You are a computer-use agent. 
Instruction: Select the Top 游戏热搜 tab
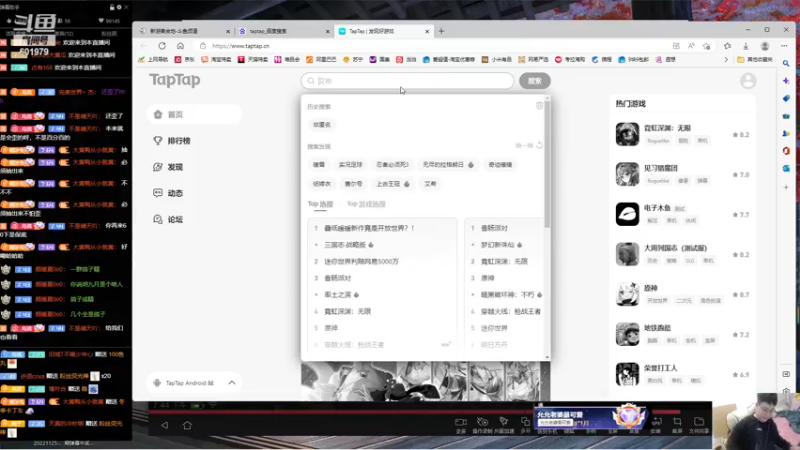[x=366, y=204]
